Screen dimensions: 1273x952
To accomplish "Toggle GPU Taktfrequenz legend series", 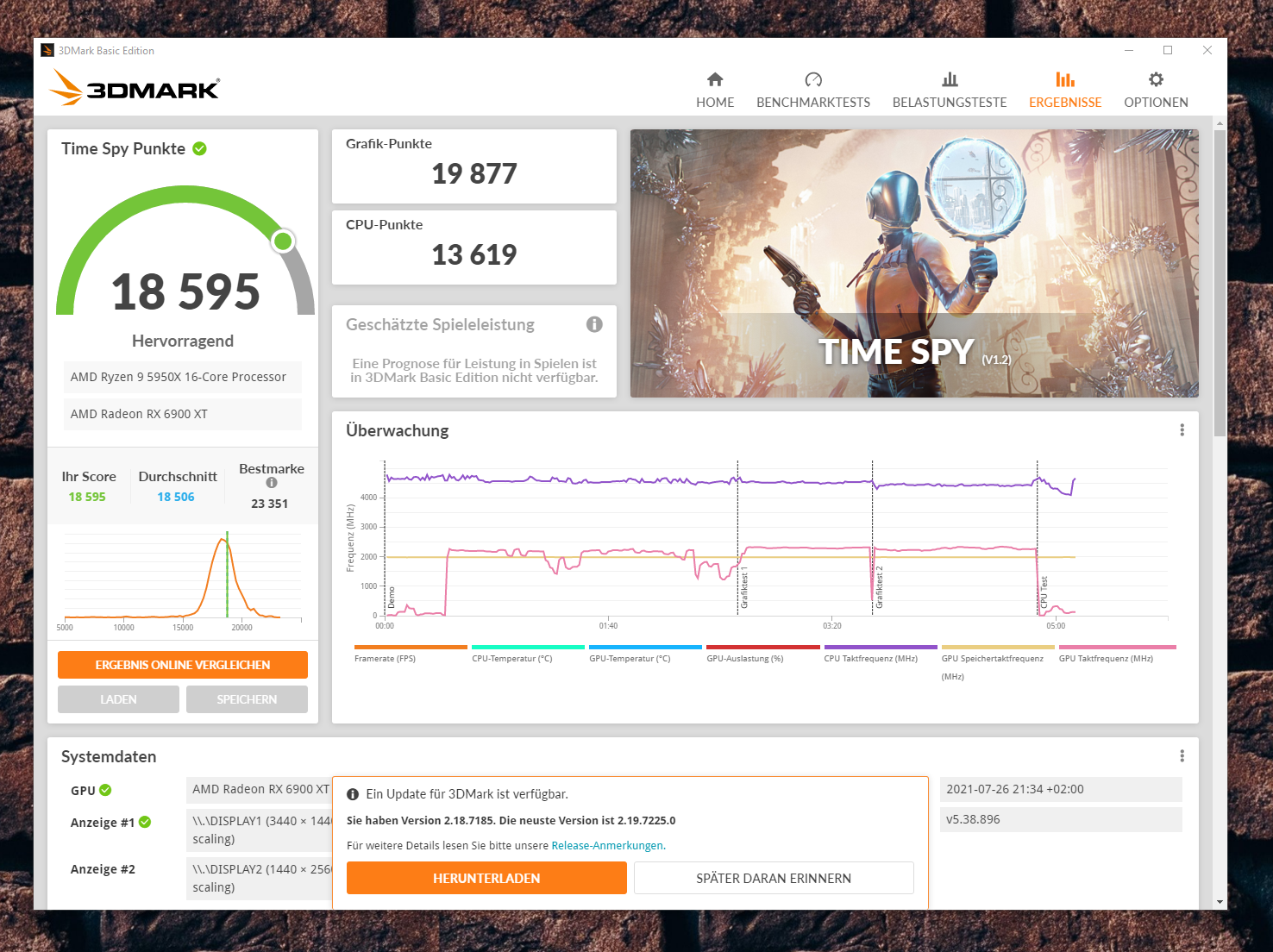I will (1117, 654).
